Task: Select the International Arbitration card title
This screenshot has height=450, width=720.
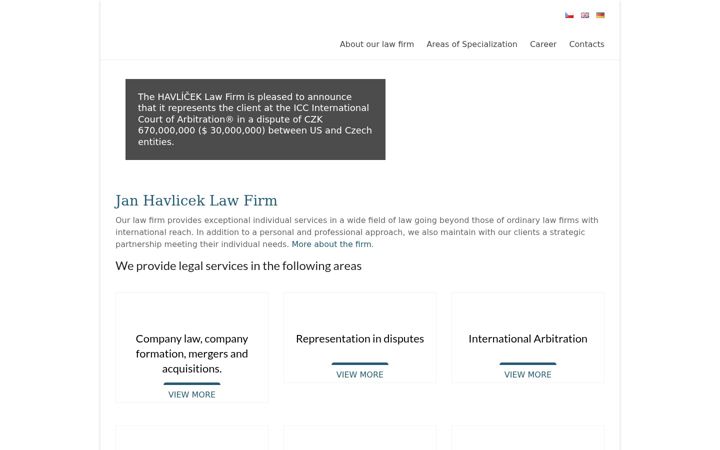Action: click(x=528, y=339)
